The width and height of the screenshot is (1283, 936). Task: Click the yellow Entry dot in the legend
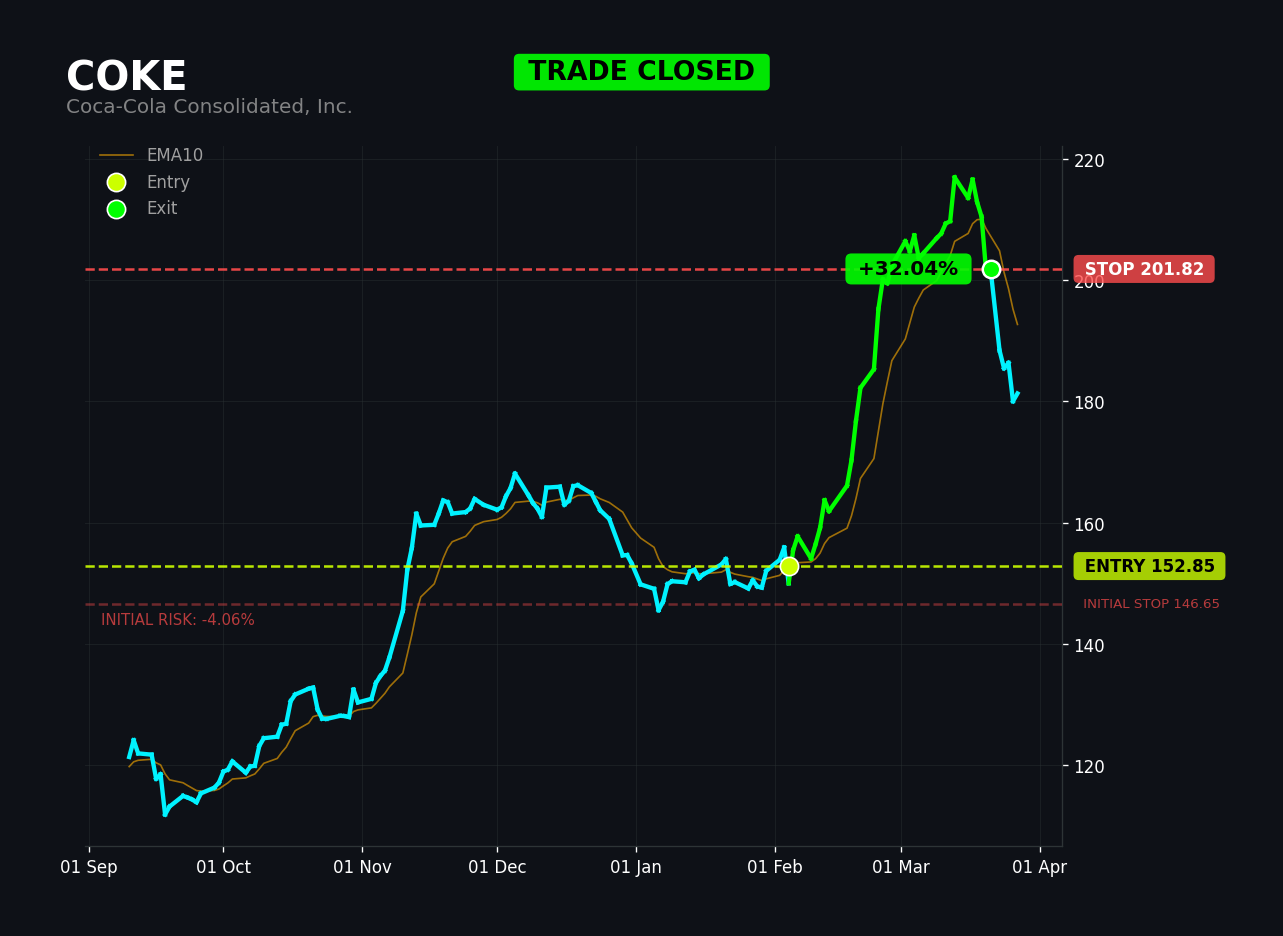116,182
